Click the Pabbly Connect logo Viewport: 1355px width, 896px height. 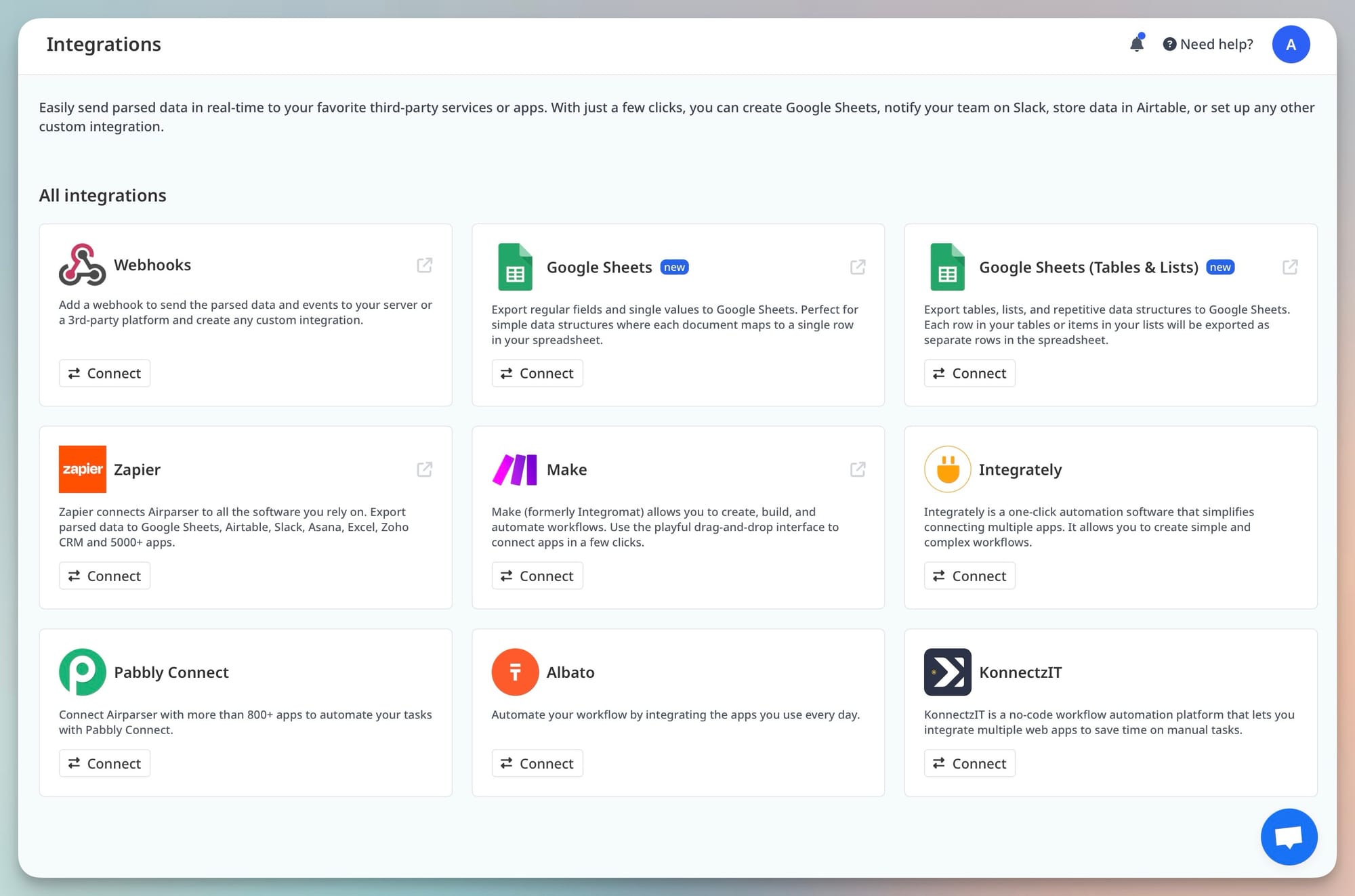click(x=83, y=672)
